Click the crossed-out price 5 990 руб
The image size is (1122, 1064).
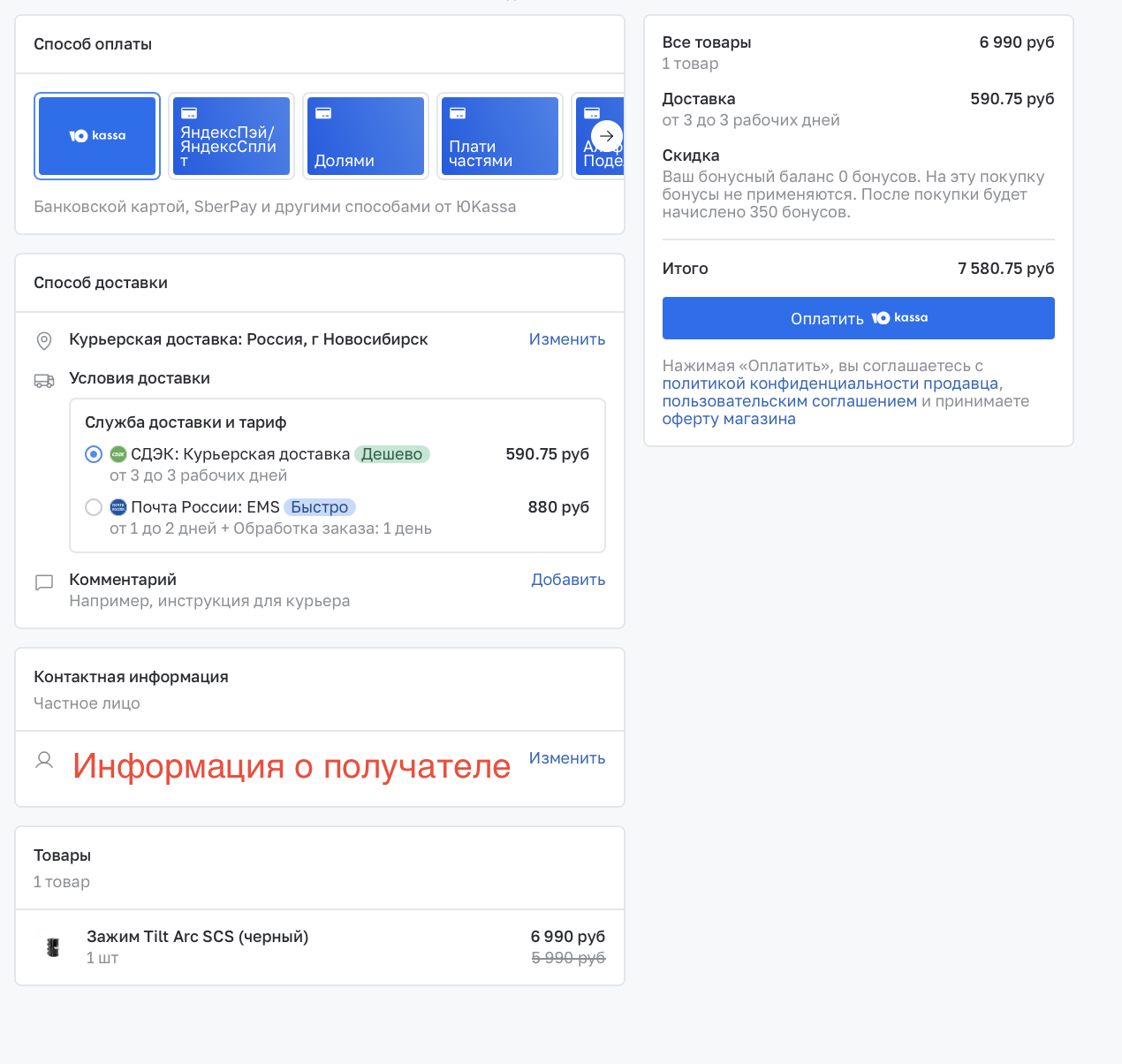point(568,958)
